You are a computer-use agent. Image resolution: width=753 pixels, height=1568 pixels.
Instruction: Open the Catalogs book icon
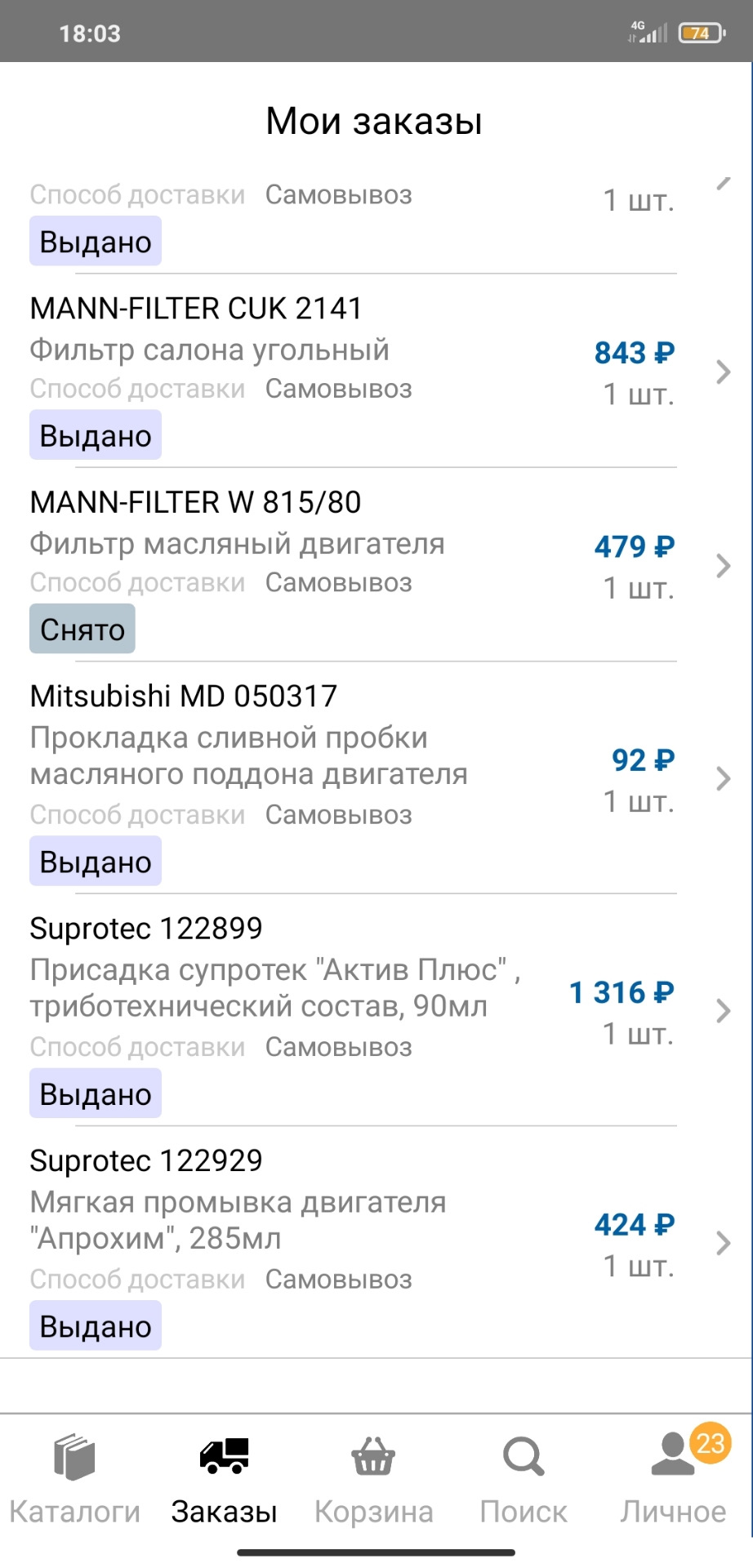point(74,1458)
